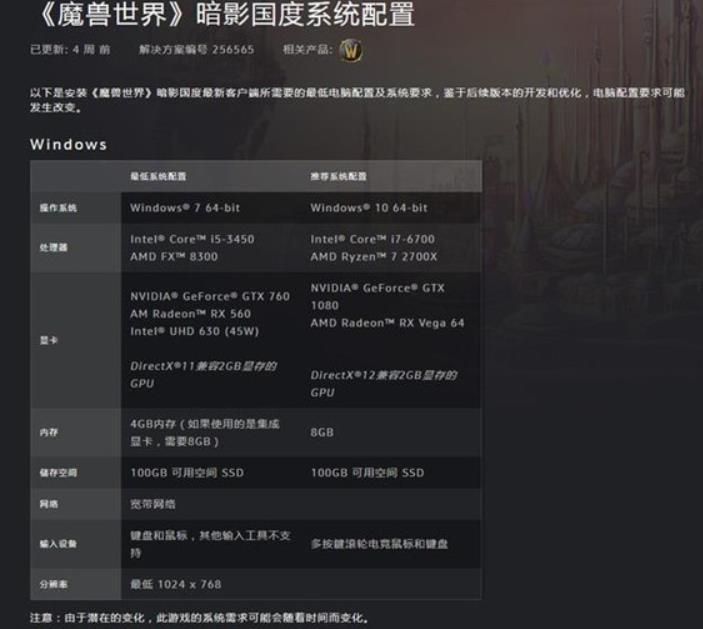703x629 pixels.
Task: Click the 相关产品 label
Action: click(308, 49)
